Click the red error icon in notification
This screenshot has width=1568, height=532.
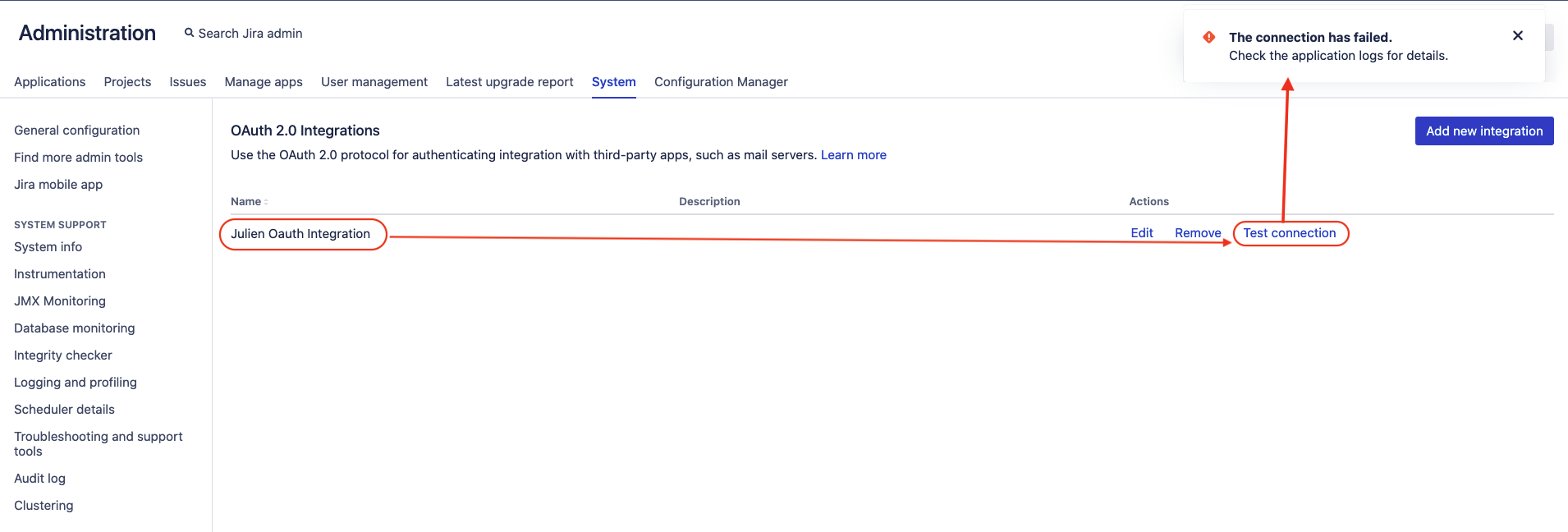click(1209, 37)
